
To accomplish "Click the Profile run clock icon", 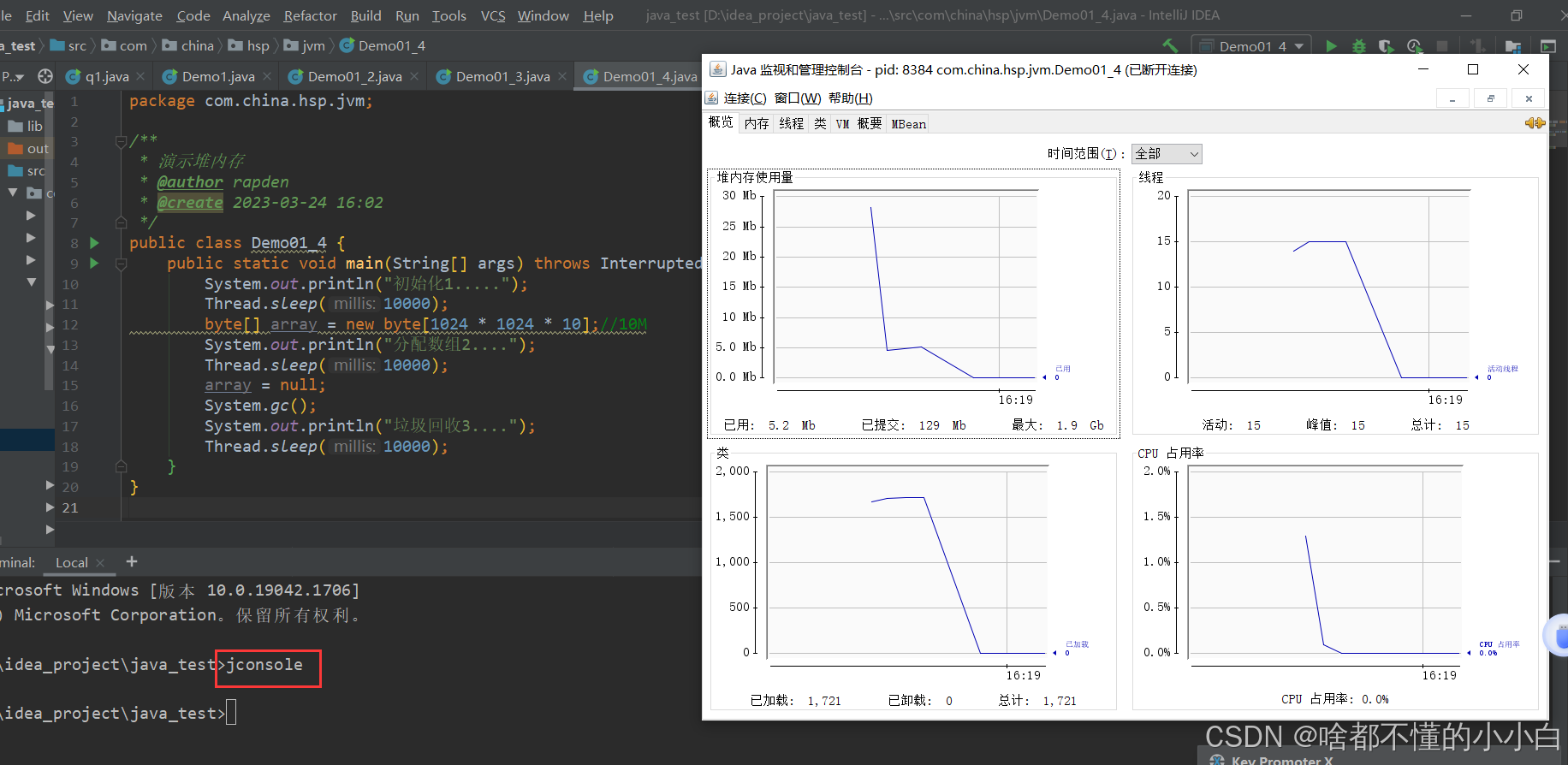I will click(x=1414, y=46).
